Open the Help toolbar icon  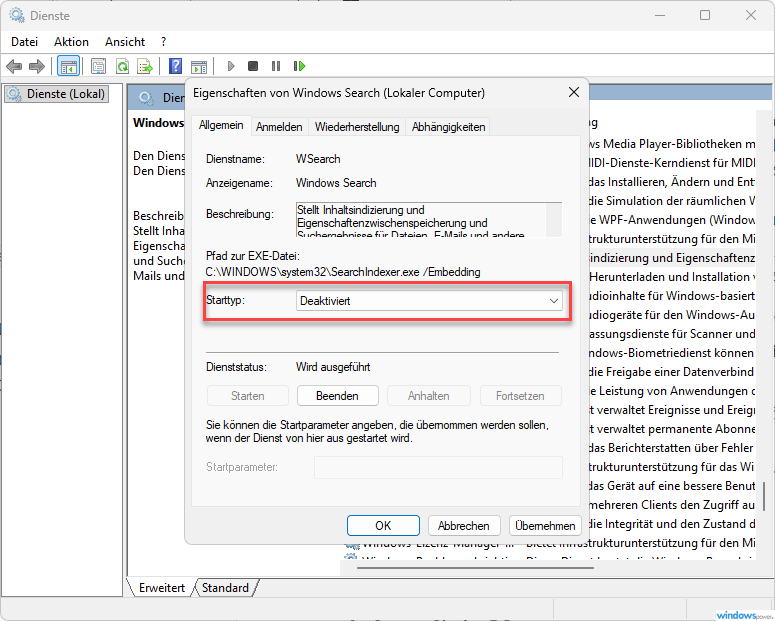coord(175,66)
